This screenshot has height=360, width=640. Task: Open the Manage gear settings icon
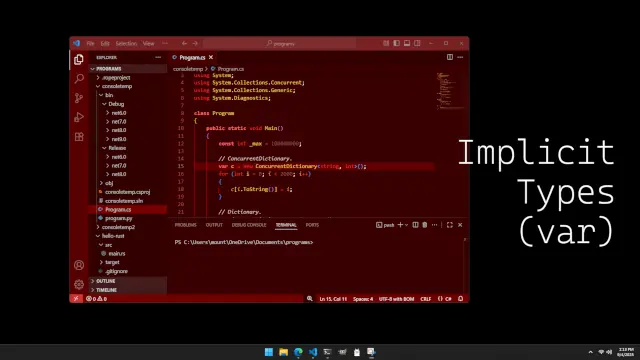[x=79, y=284]
